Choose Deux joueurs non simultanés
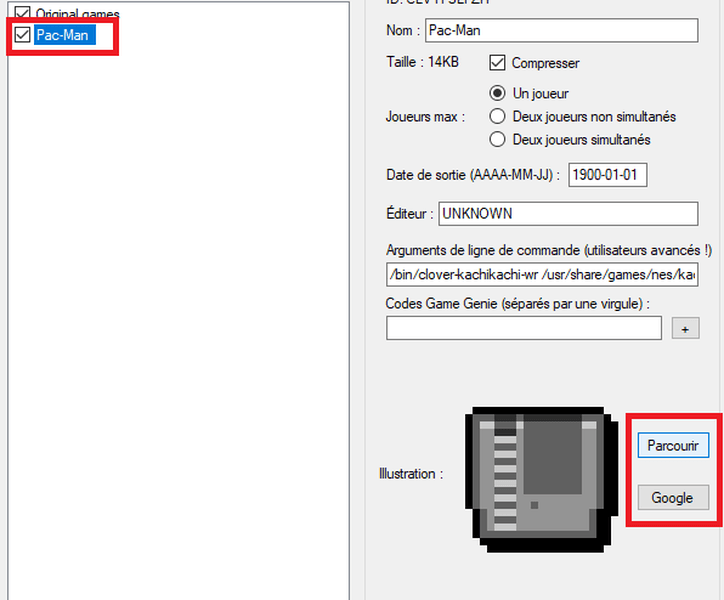 tap(497, 116)
